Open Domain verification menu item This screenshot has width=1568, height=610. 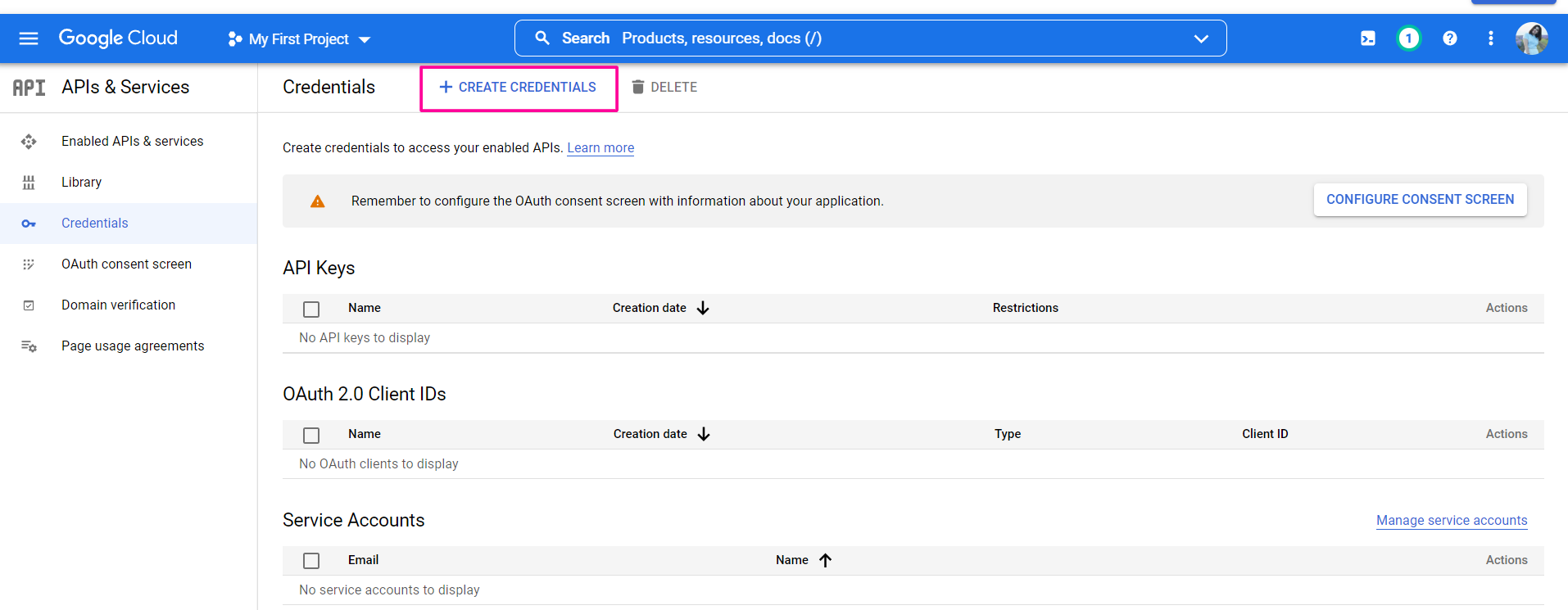pyautogui.click(x=118, y=305)
